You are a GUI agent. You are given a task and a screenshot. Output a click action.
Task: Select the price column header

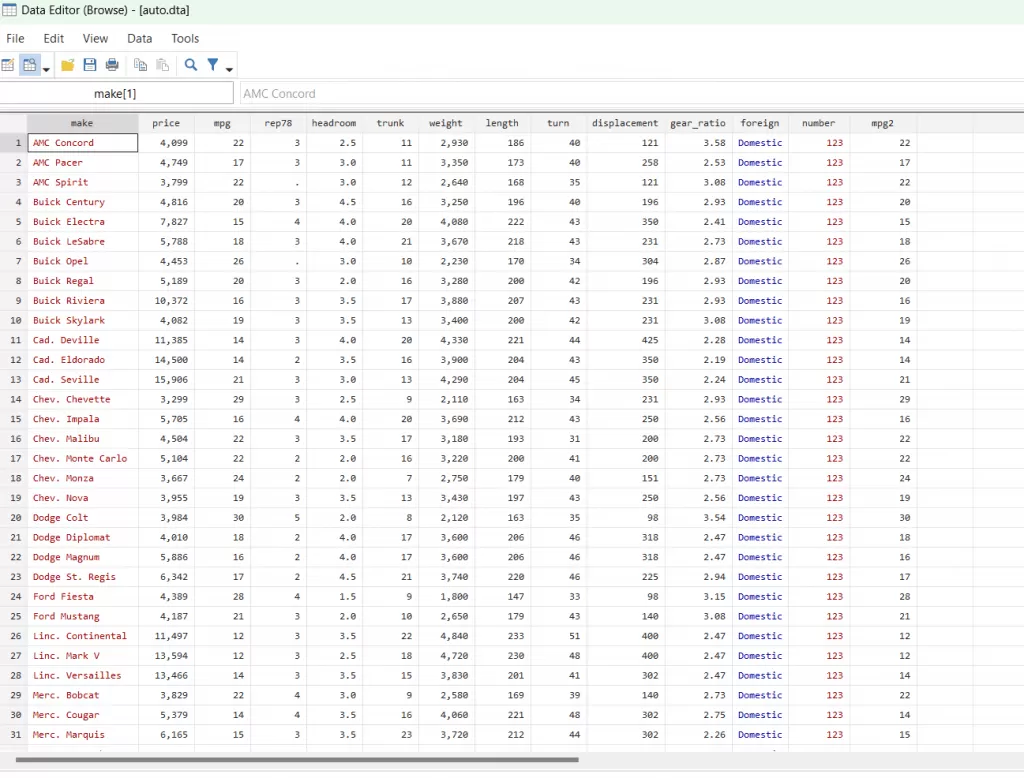(x=166, y=123)
